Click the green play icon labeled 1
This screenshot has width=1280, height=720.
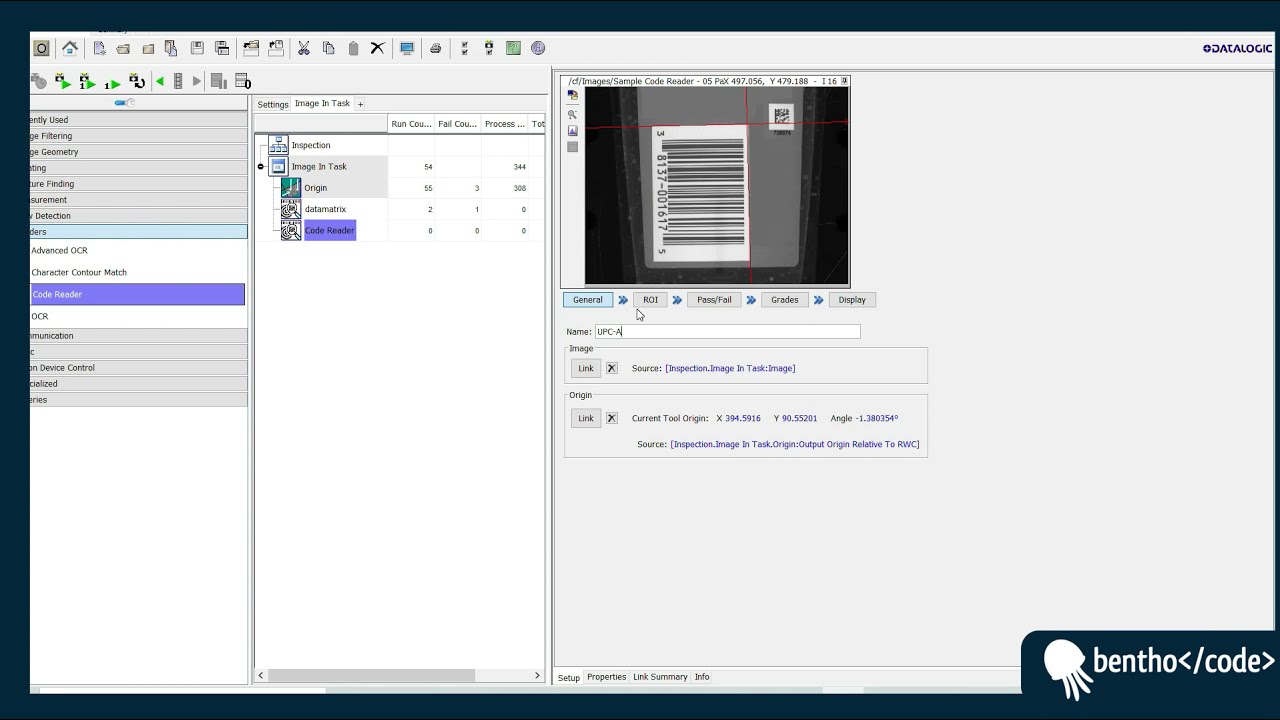pyautogui.click(x=112, y=83)
